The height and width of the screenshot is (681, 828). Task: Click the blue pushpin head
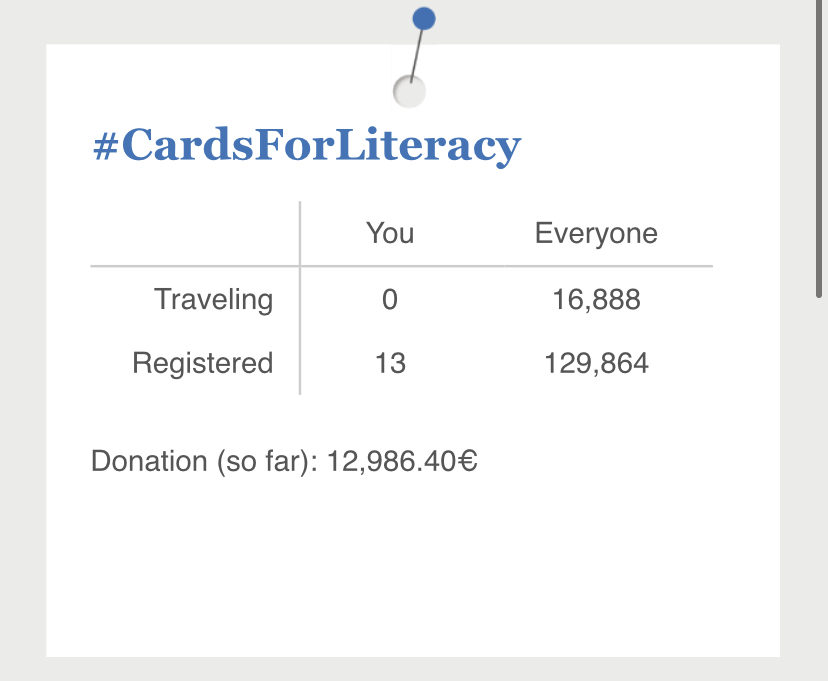[424, 18]
